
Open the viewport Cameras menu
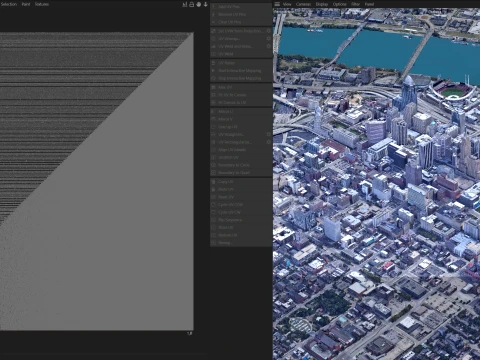coord(303,4)
